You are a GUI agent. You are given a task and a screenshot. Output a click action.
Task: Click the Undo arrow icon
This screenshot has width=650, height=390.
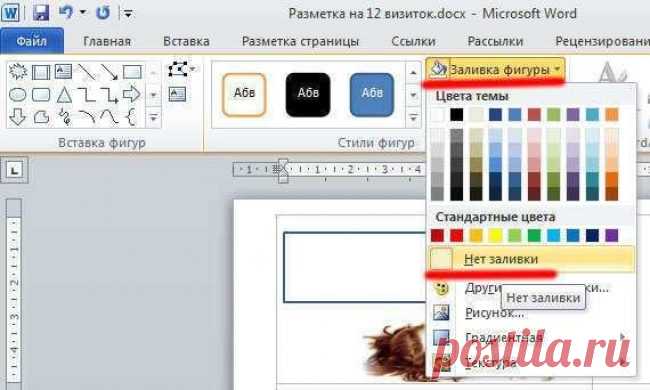coord(66,12)
